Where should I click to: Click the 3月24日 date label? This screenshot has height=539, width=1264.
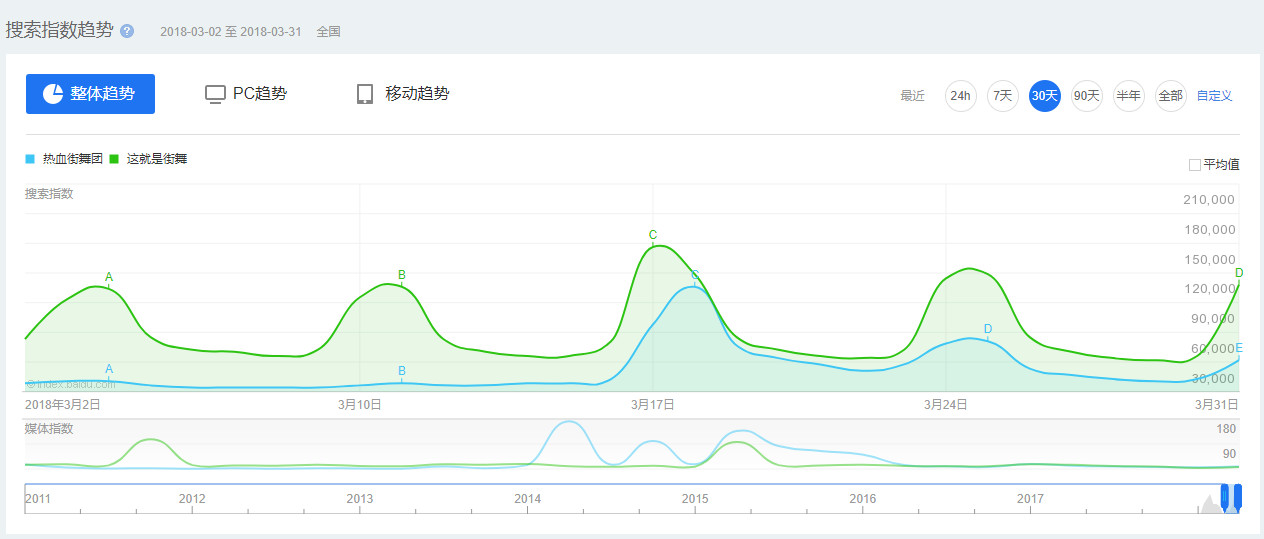[x=945, y=405]
